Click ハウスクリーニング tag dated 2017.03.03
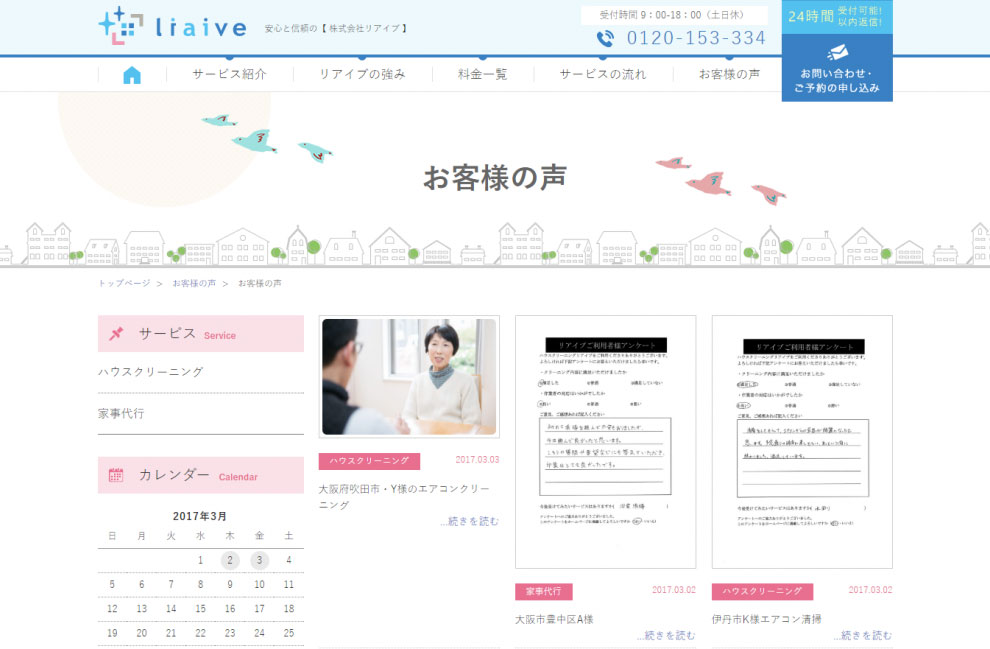The image size is (990, 649). (369, 461)
